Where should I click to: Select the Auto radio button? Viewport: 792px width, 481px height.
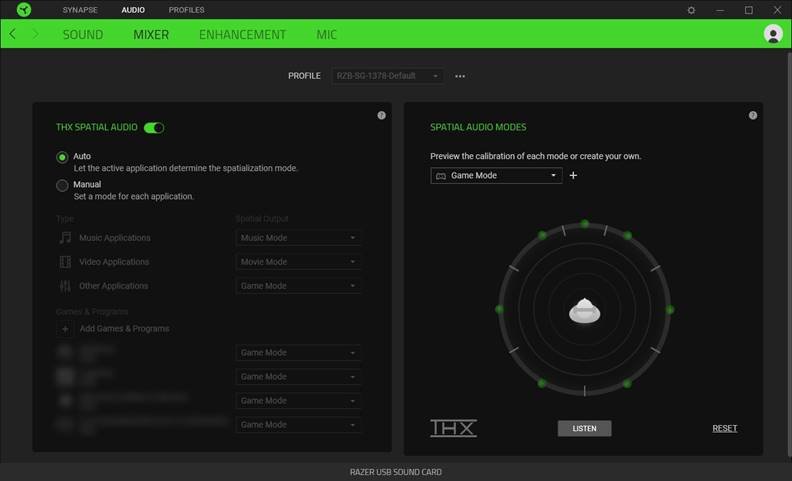(62, 158)
